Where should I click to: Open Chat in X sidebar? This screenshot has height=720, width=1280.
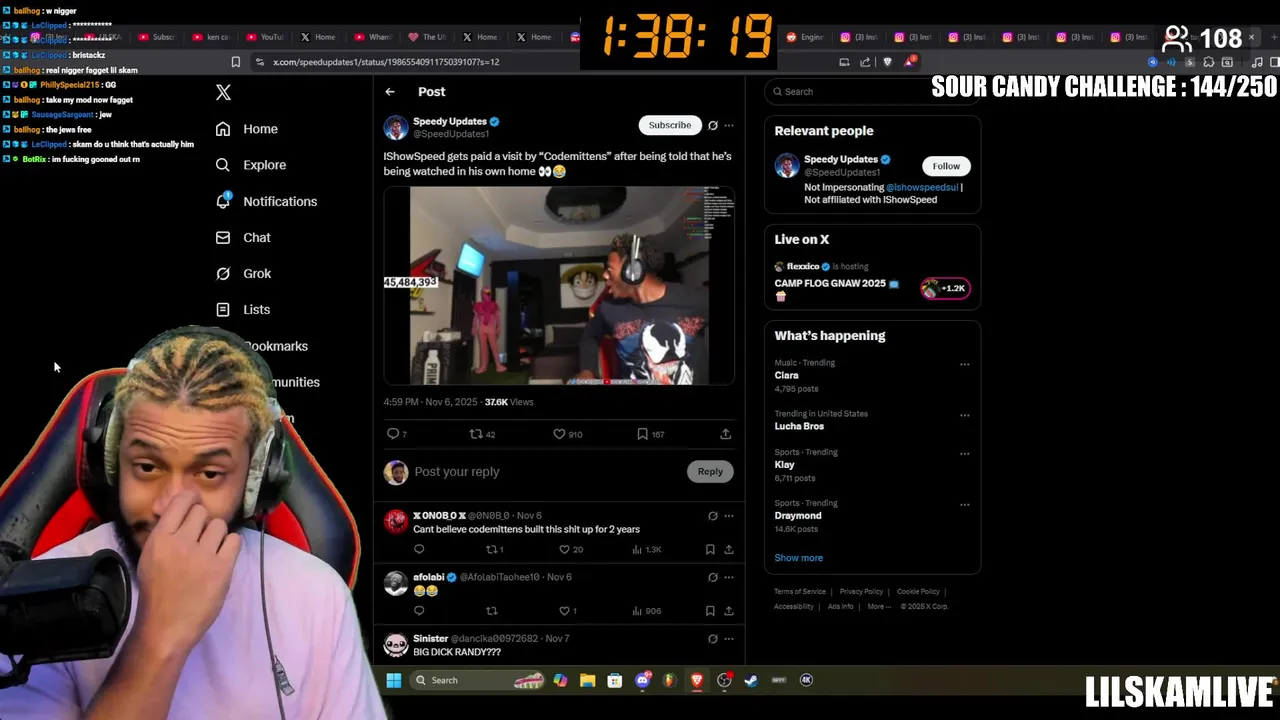point(243,238)
